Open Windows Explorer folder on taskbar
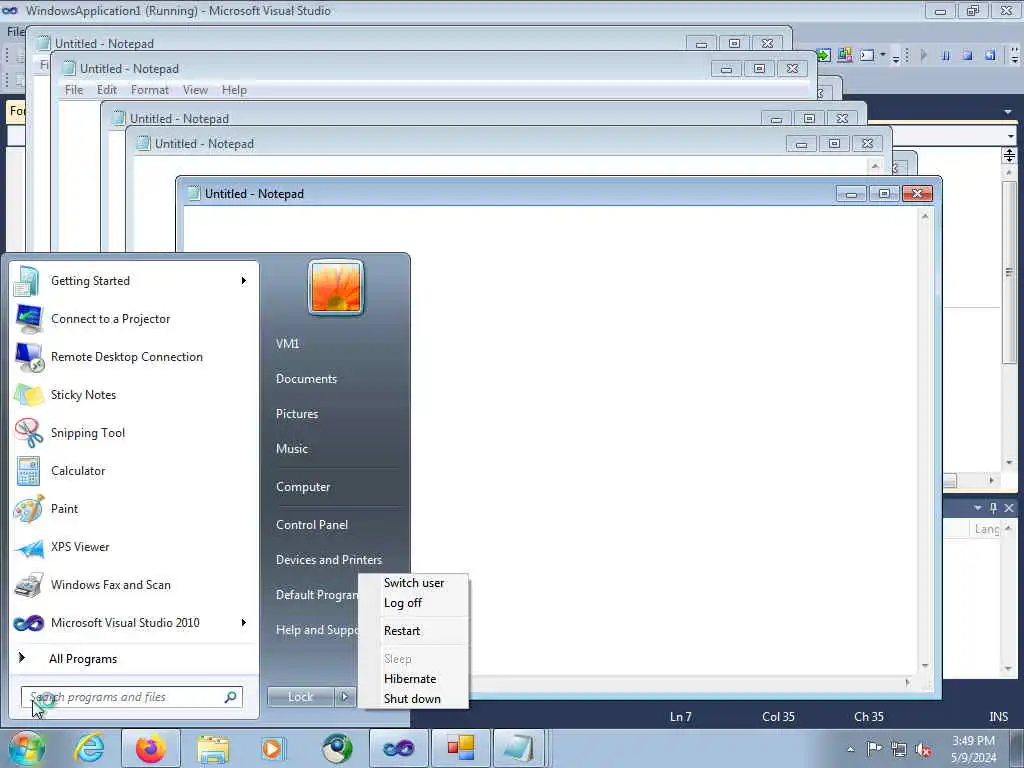The image size is (1024, 768). [x=213, y=748]
